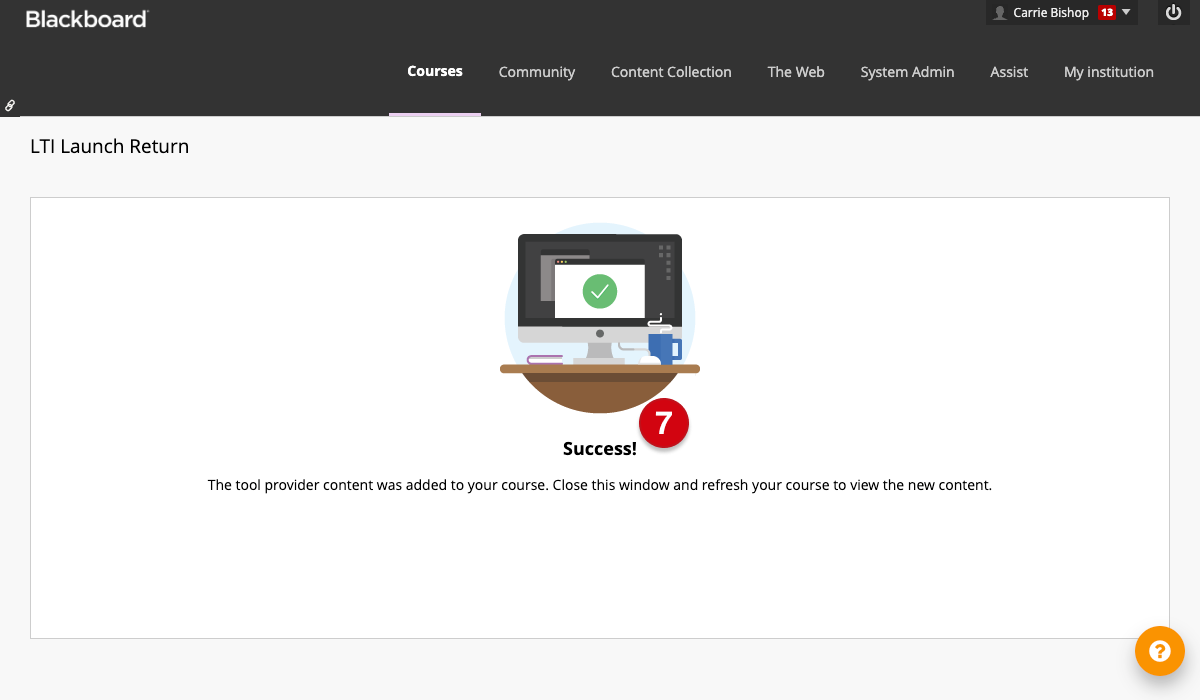Select the Assist tab

click(x=1009, y=72)
